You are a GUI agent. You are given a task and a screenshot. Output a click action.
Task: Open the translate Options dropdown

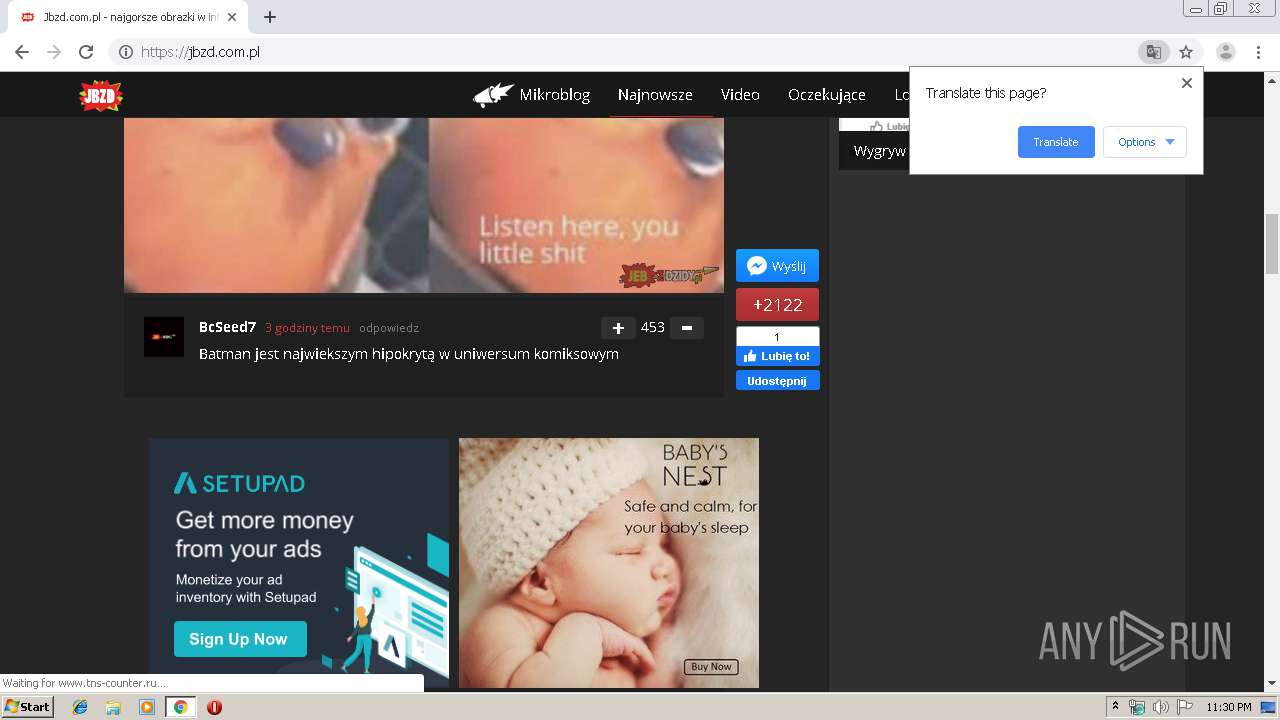coord(1145,142)
